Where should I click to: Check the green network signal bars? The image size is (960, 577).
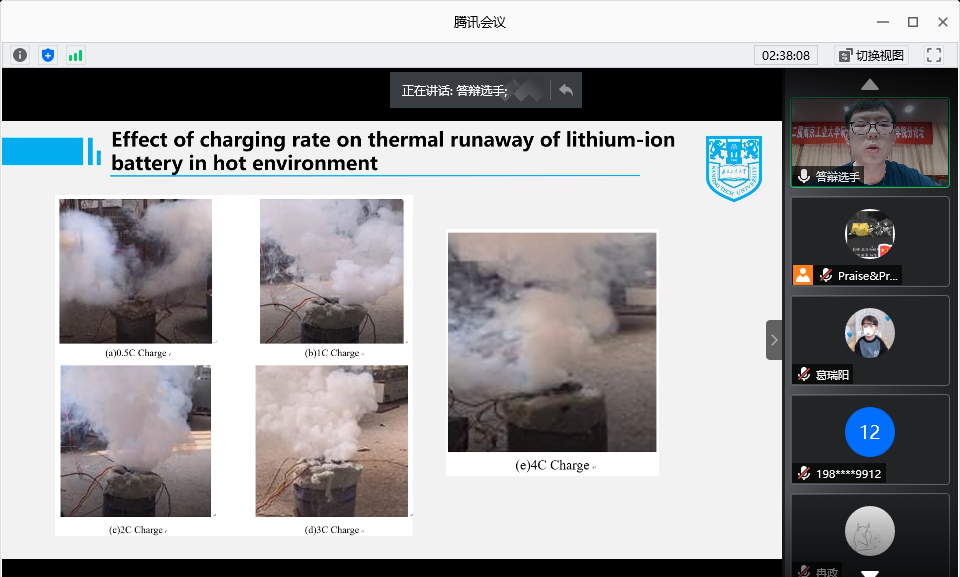tap(76, 55)
